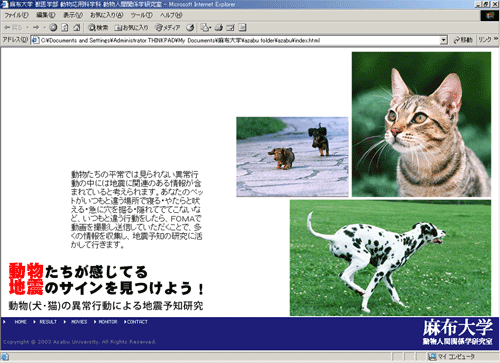The height and width of the screenshot is (363, 500).
Task: Open the View (表示) menu
Action: point(73,15)
